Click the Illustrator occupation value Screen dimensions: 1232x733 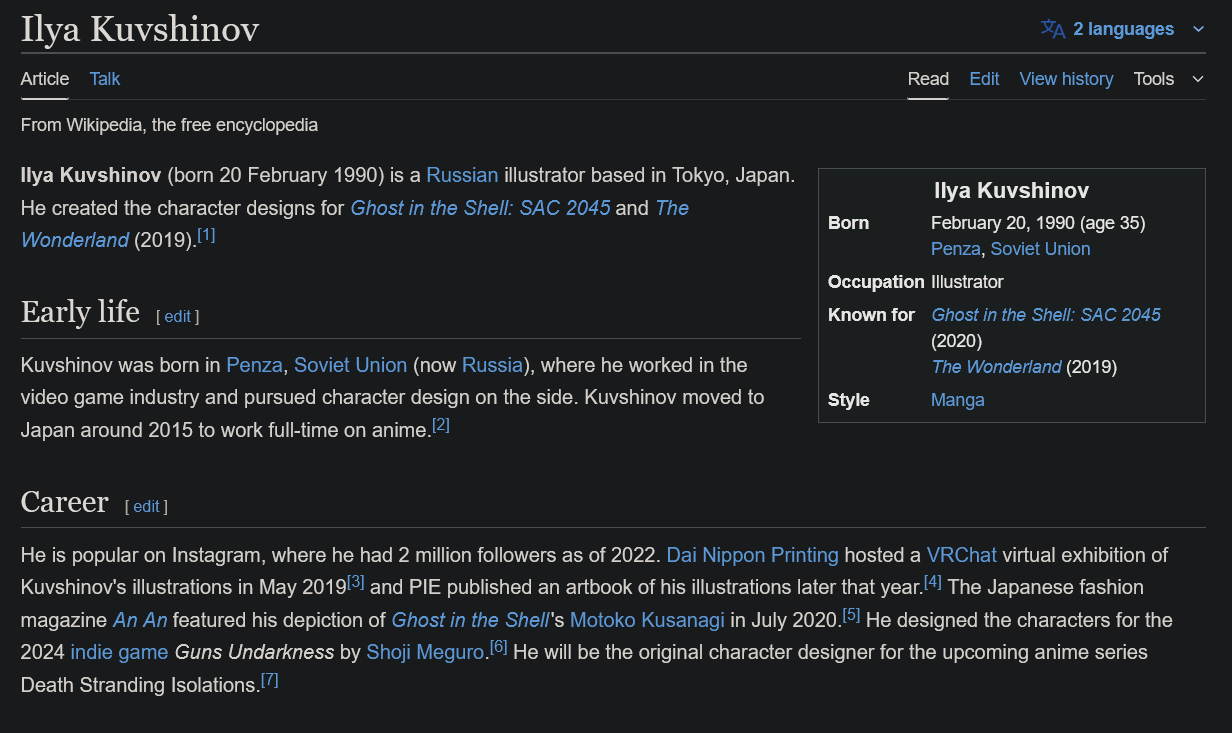point(967,282)
